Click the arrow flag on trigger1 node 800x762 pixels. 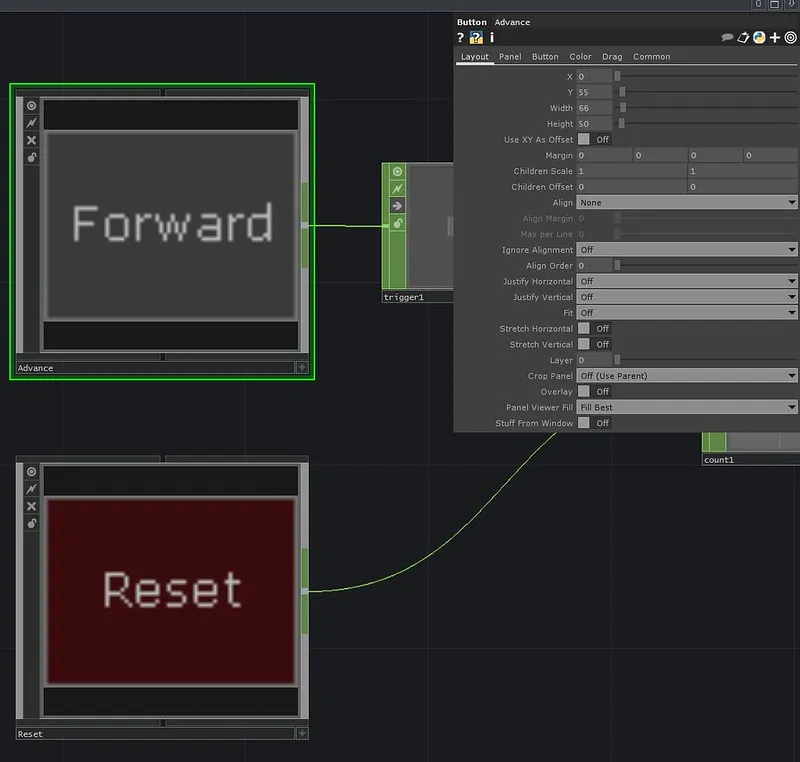coord(397,206)
